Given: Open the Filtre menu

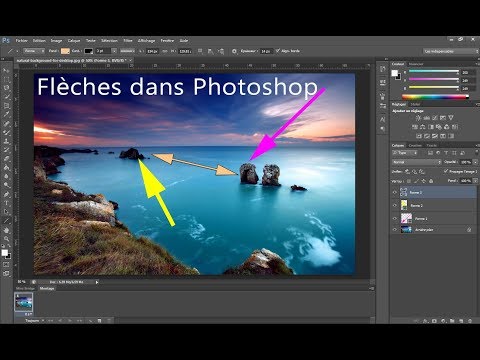Looking at the screenshot, I should coord(128,41).
